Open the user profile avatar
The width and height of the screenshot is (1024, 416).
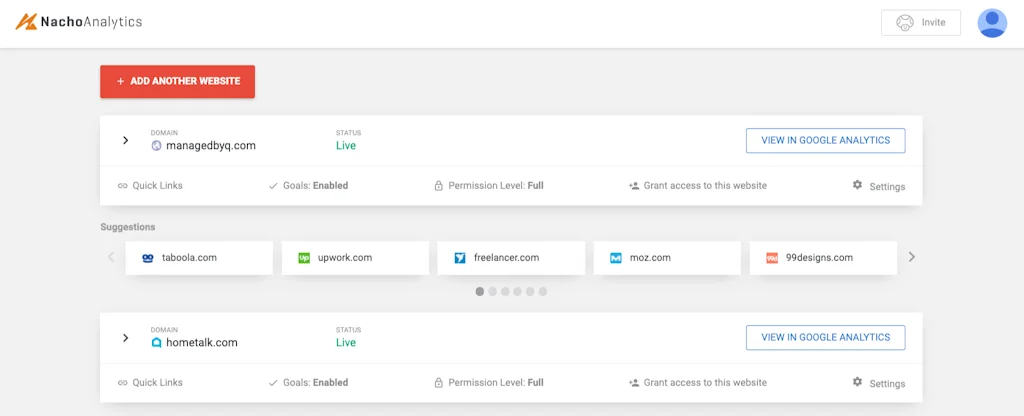[992, 23]
